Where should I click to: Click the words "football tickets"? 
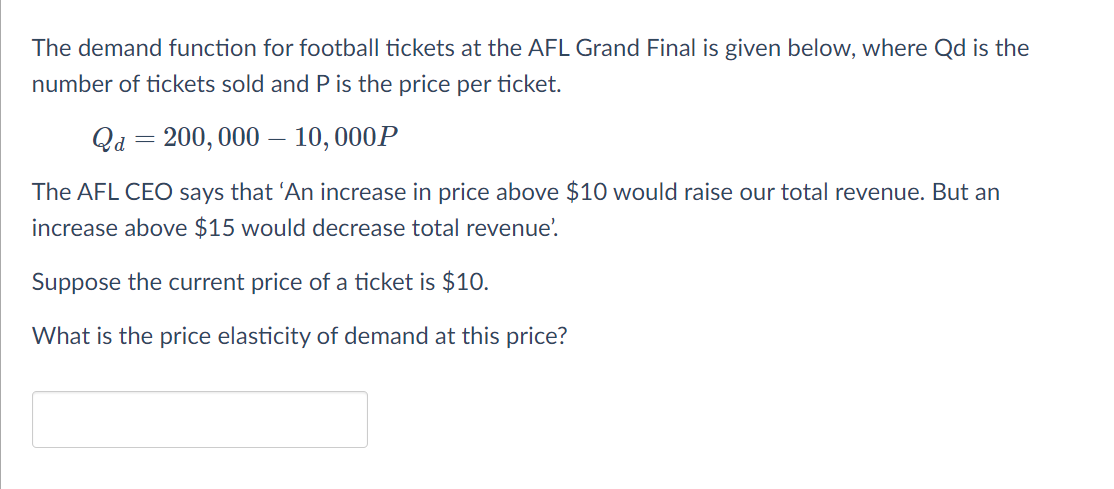(x=336, y=48)
